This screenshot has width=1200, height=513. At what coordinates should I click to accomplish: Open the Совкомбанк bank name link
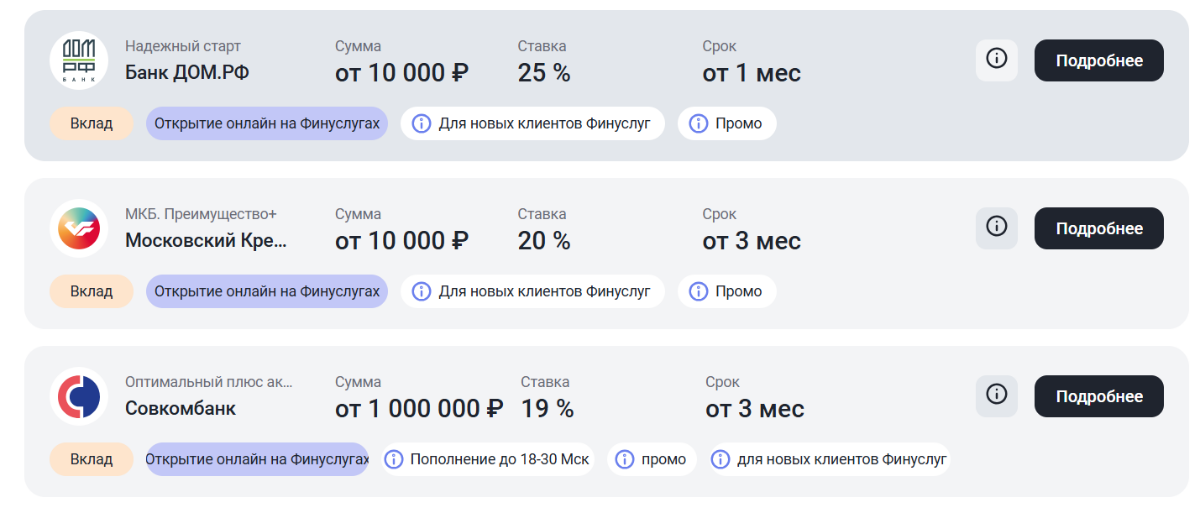click(180, 409)
